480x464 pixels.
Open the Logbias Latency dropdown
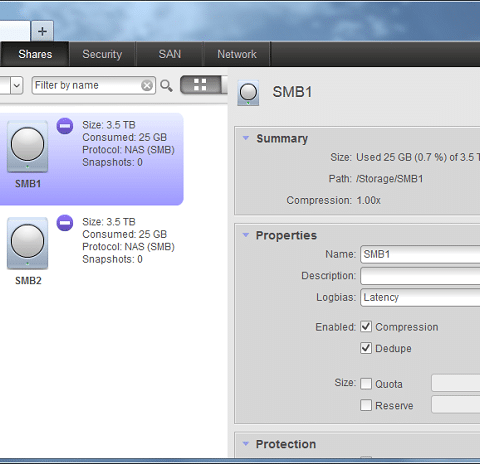click(420, 297)
